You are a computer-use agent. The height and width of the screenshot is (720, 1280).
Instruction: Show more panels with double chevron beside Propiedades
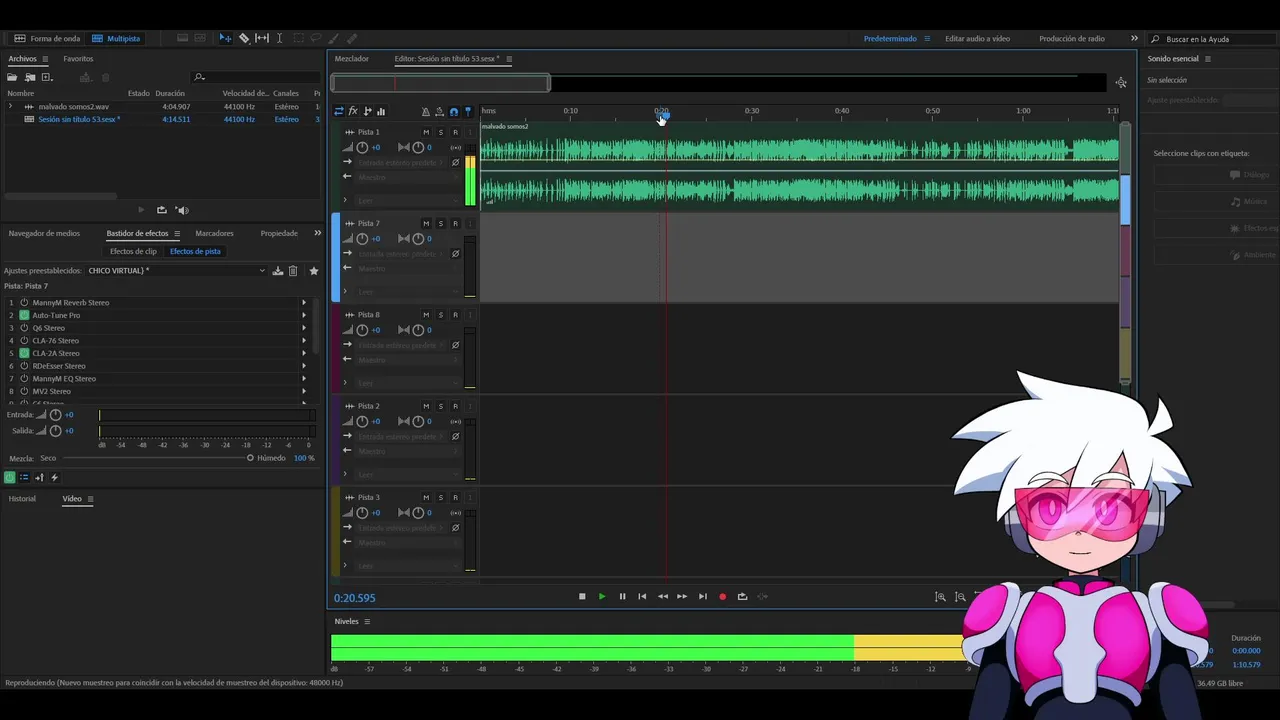(x=318, y=233)
